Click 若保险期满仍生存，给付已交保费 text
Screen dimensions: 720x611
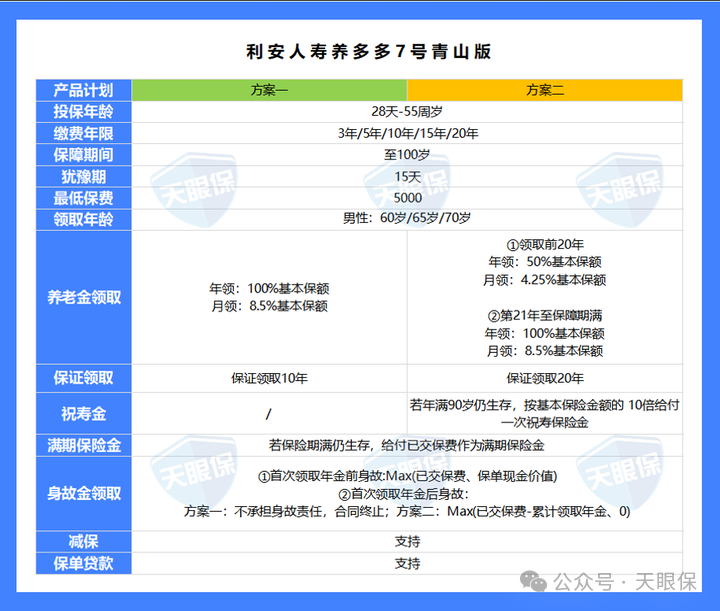407,445
